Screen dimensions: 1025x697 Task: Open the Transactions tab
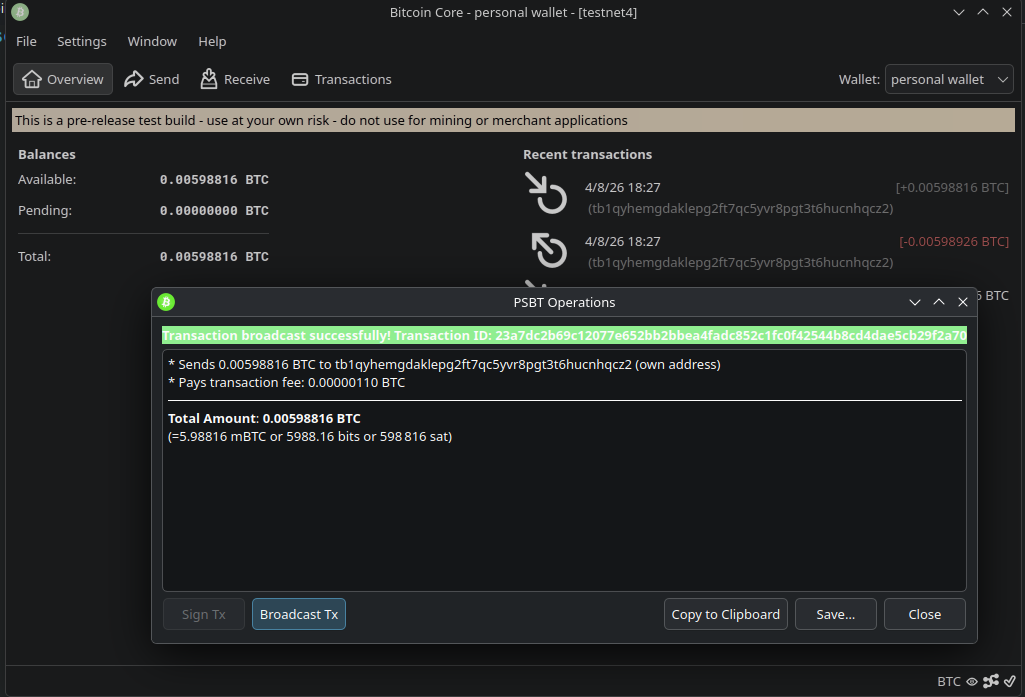point(341,79)
